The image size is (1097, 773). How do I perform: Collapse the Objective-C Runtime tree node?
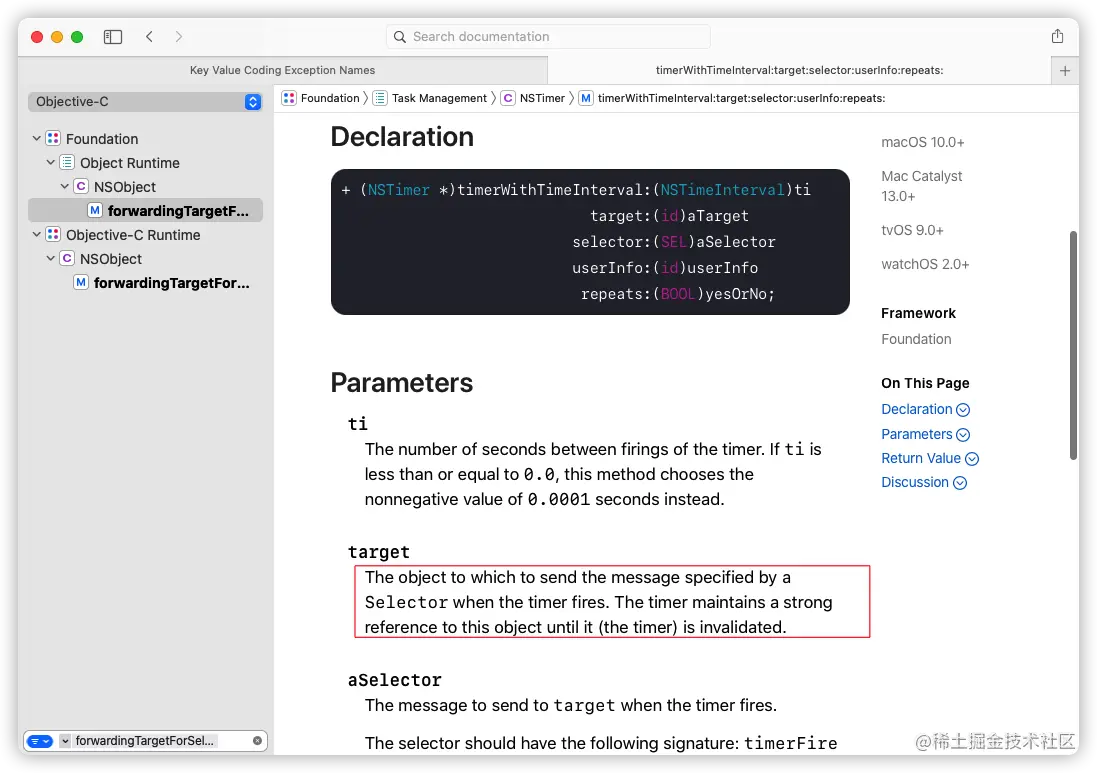(36, 234)
